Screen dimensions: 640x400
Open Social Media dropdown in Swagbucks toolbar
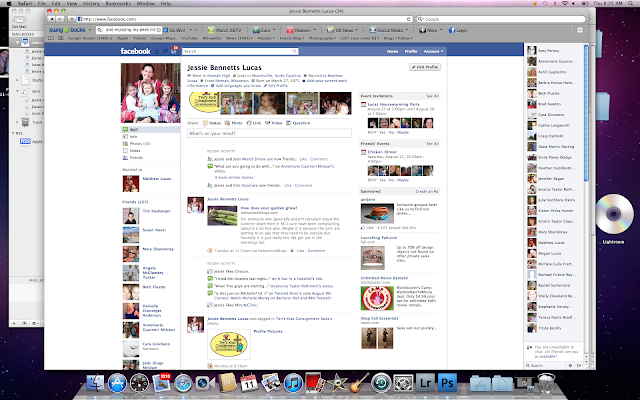(389, 30)
